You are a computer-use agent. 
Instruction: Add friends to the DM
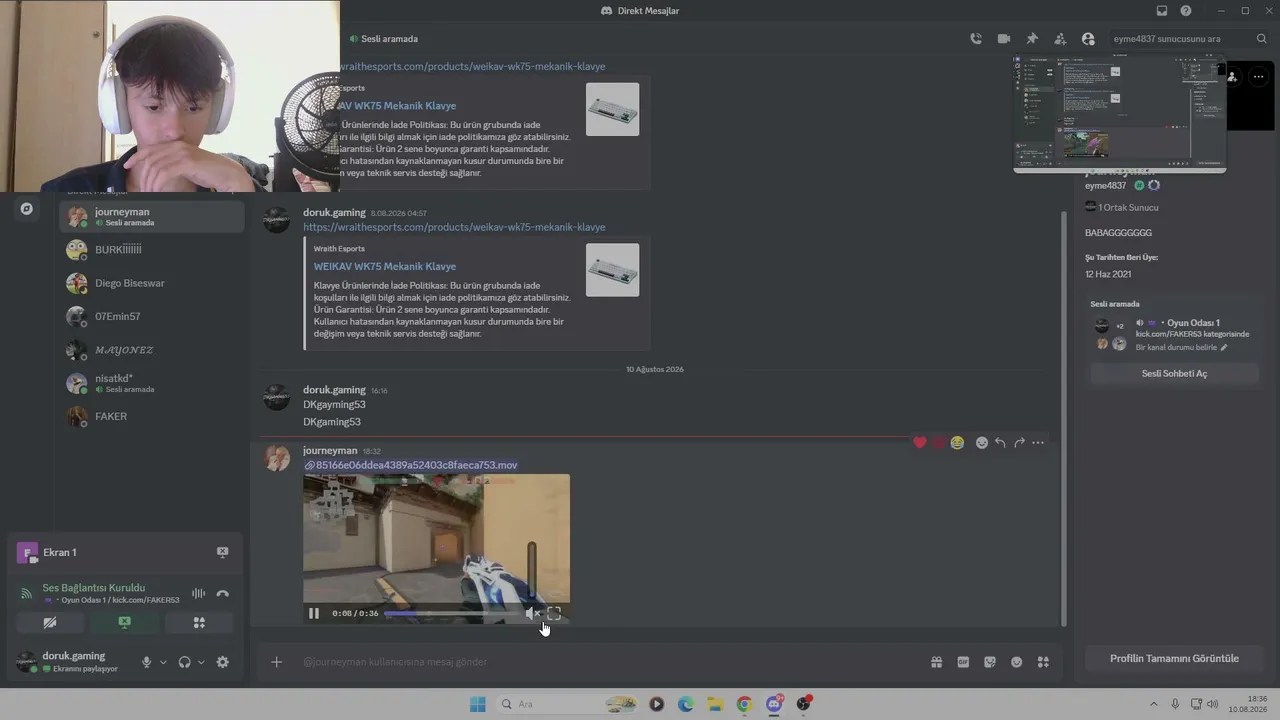pos(1060,39)
